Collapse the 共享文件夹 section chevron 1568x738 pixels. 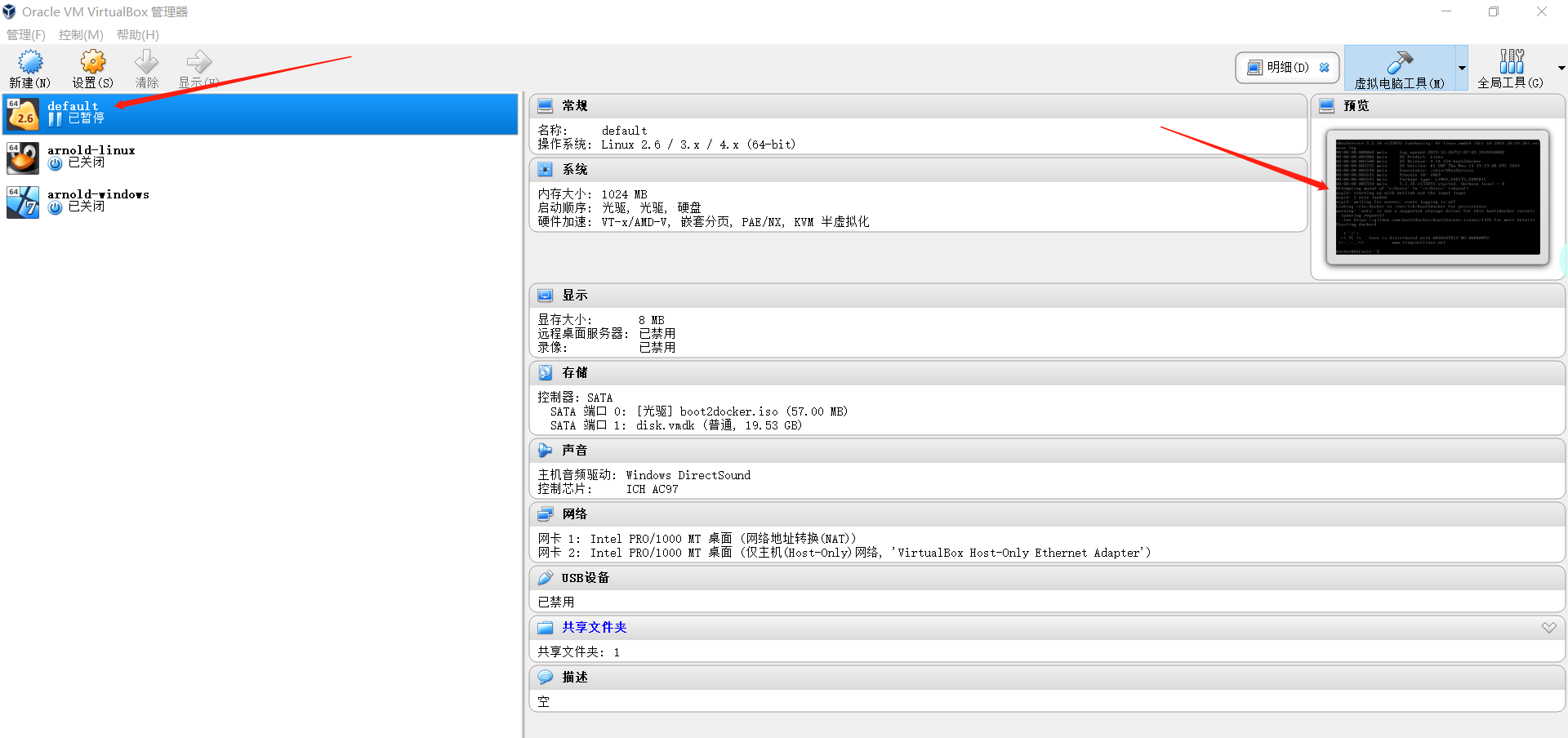pos(1548,628)
